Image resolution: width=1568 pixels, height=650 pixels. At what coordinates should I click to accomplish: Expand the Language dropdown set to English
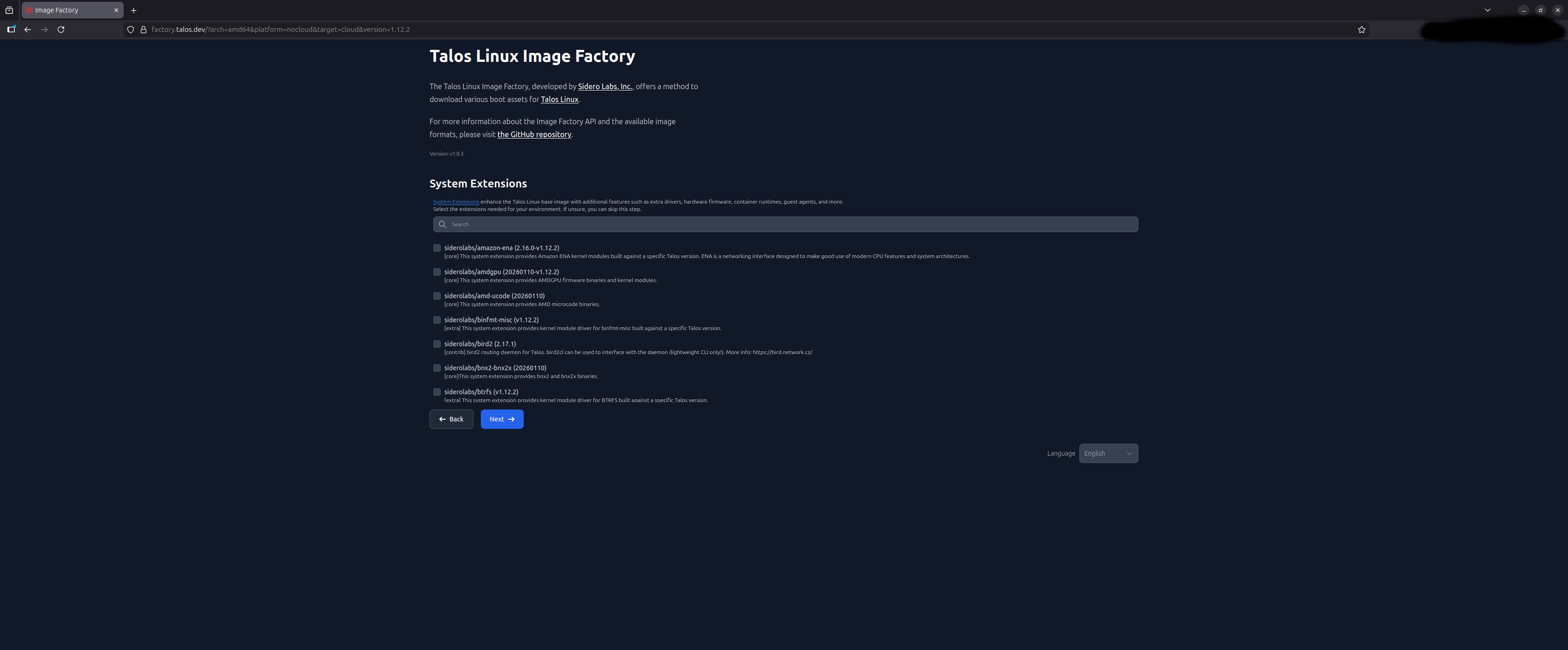pyautogui.click(x=1108, y=453)
